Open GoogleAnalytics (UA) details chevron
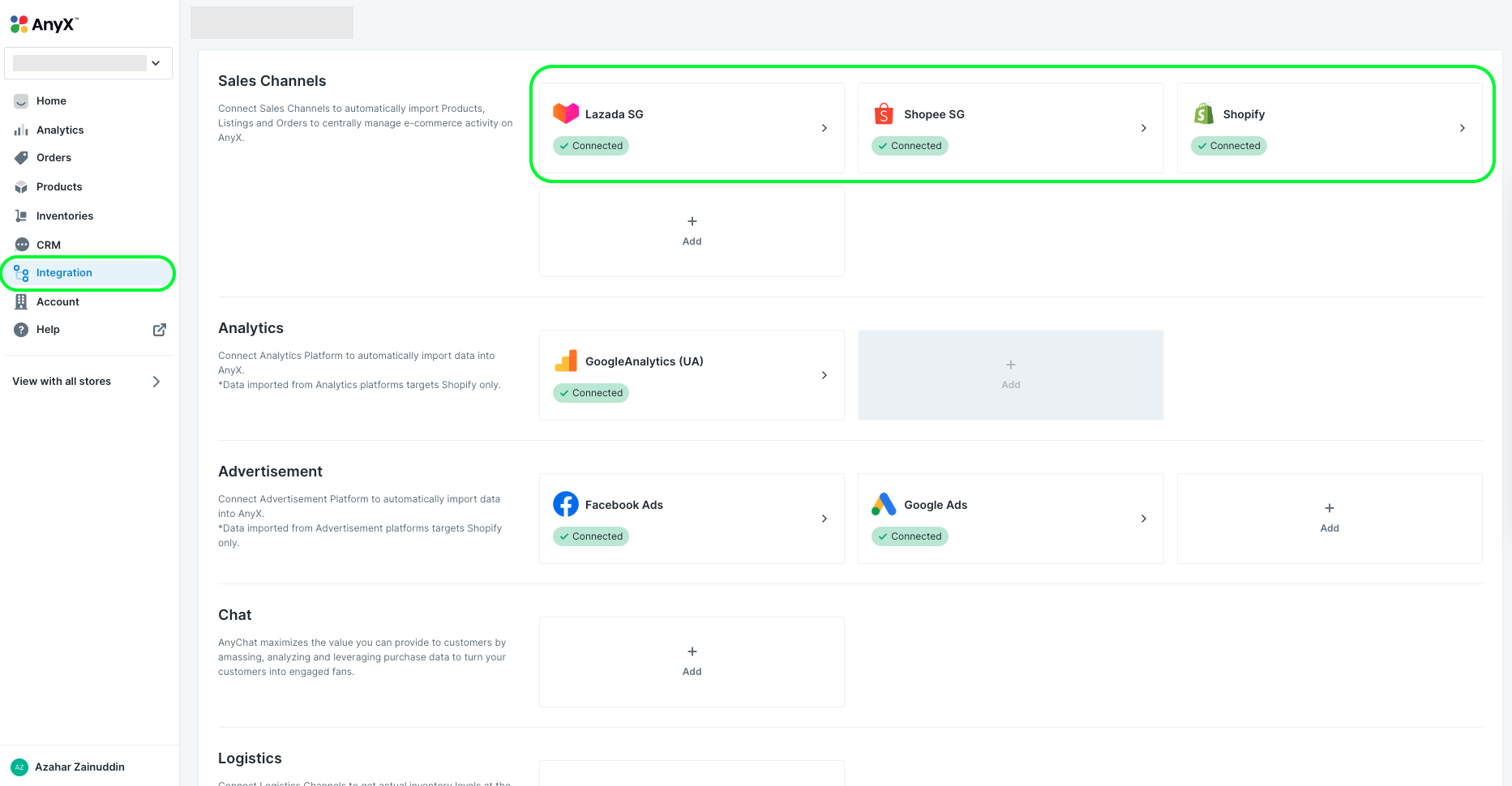This screenshot has width=1512, height=786. pyautogui.click(x=825, y=375)
